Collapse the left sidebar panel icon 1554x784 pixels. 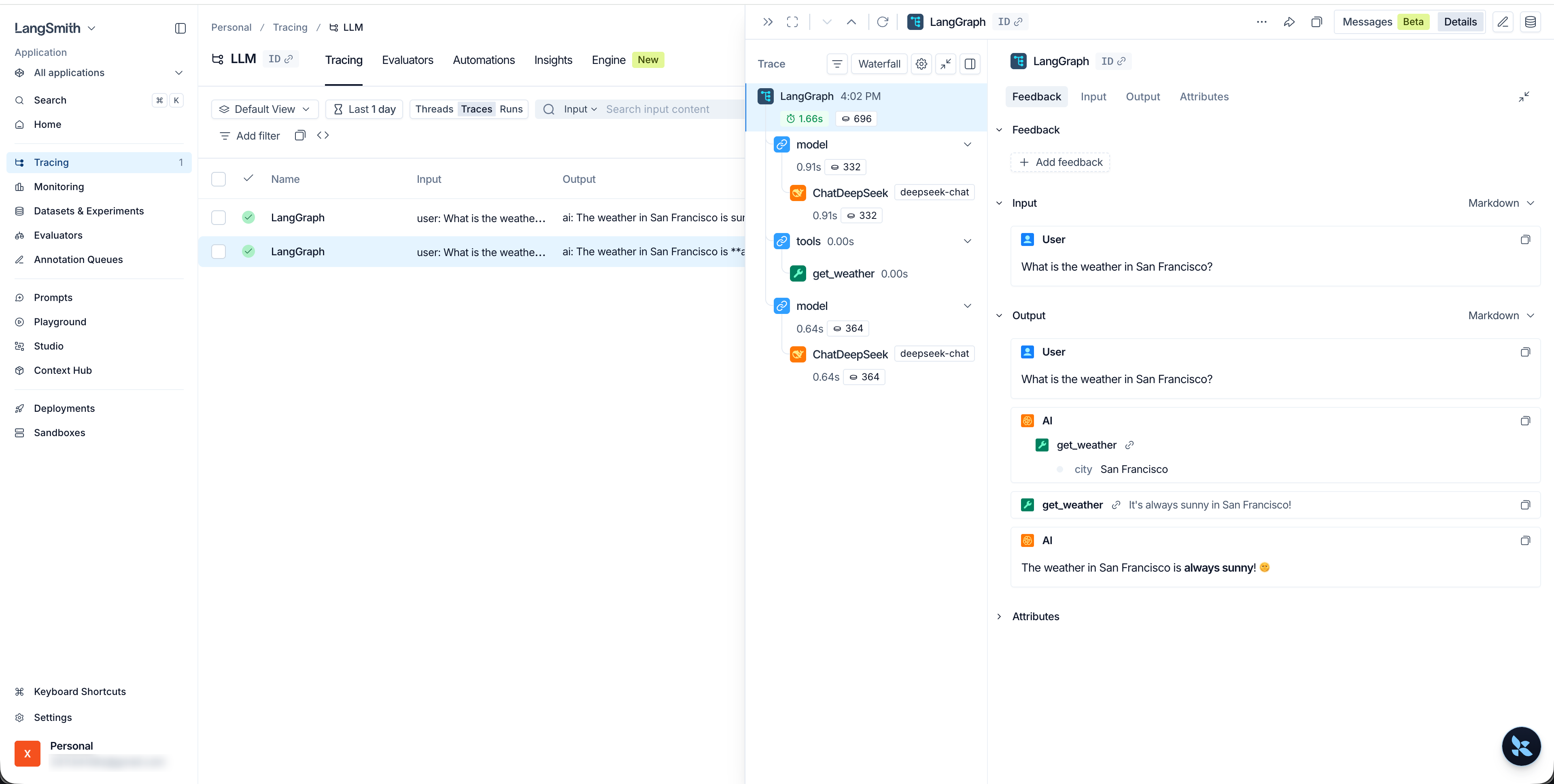coord(180,28)
